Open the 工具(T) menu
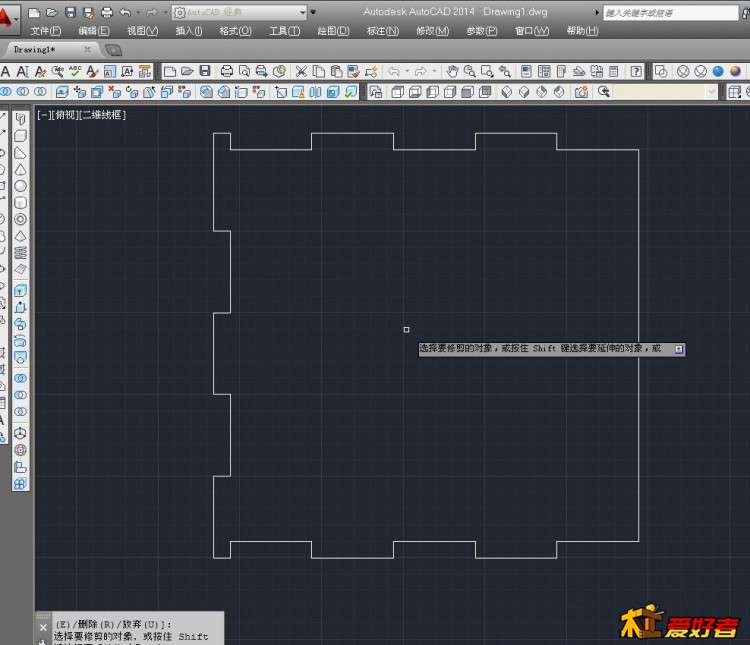Image resolution: width=750 pixels, height=645 pixels. [285, 31]
